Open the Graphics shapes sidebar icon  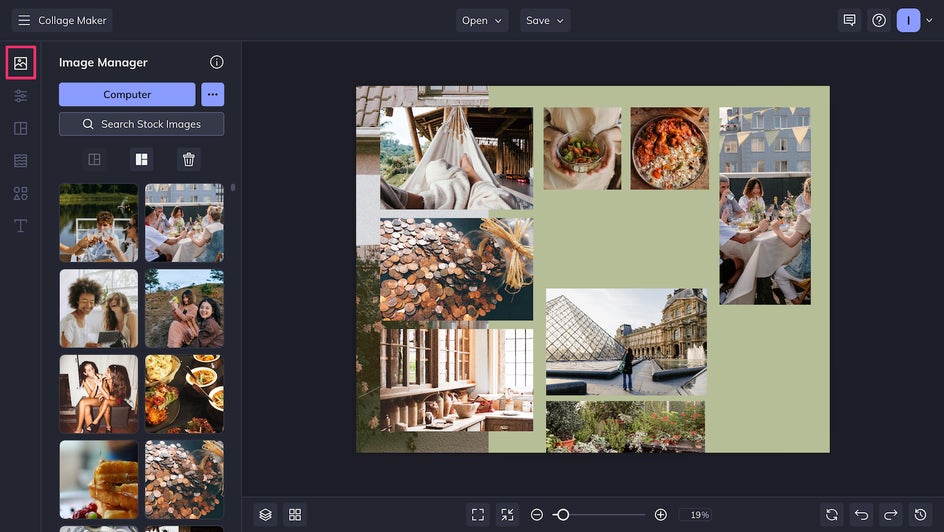pyautogui.click(x=20, y=193)
